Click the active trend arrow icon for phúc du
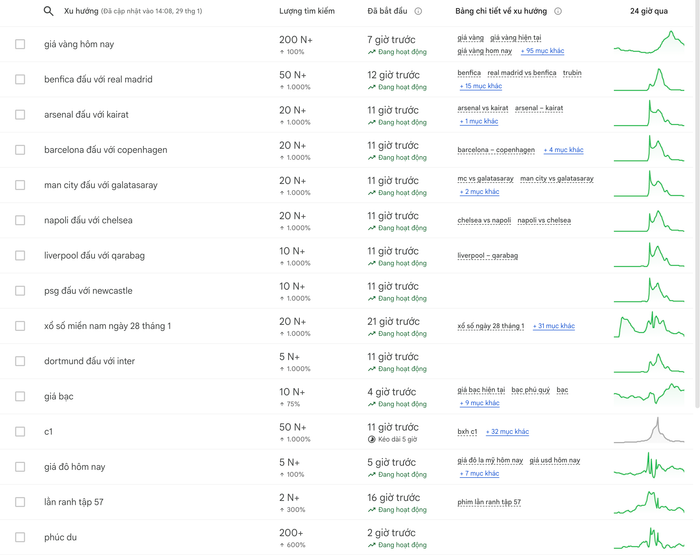 [372, 545]
